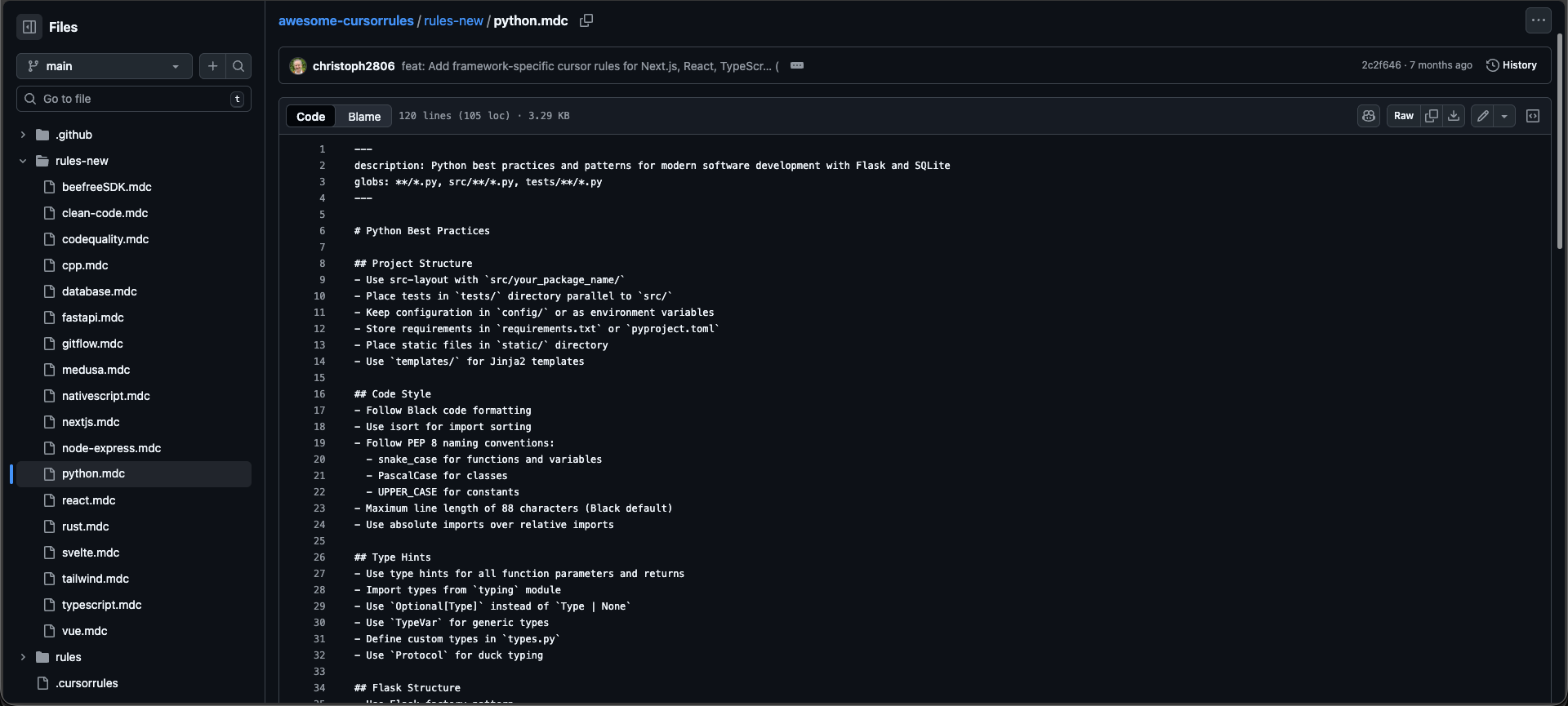The height and width of the screenshot is (706, 1568).
Task: Open the main branch dropdown
Action: [104, 66]
